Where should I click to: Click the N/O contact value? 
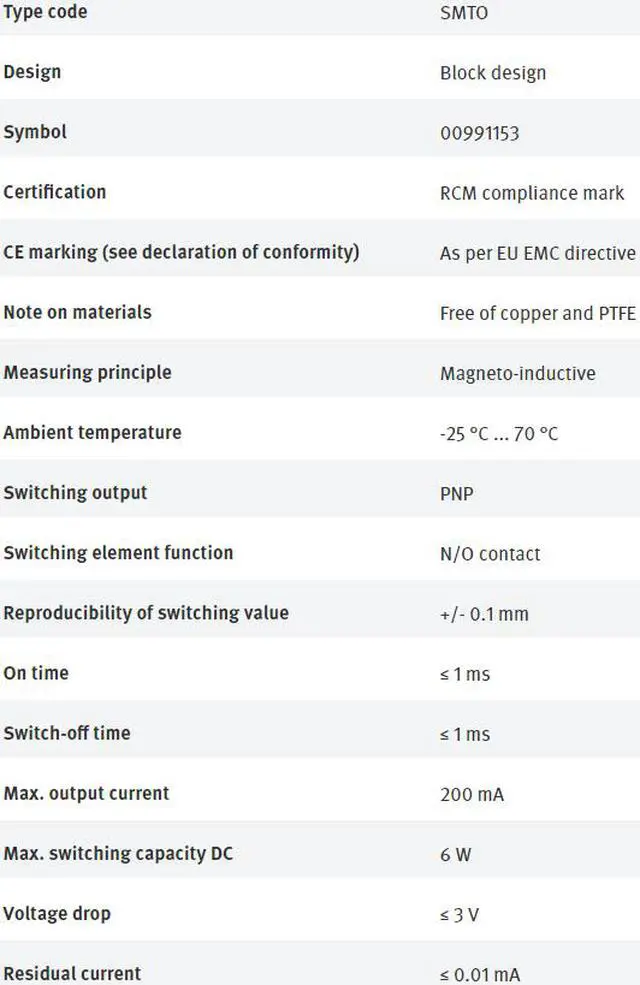pos(490,554)
